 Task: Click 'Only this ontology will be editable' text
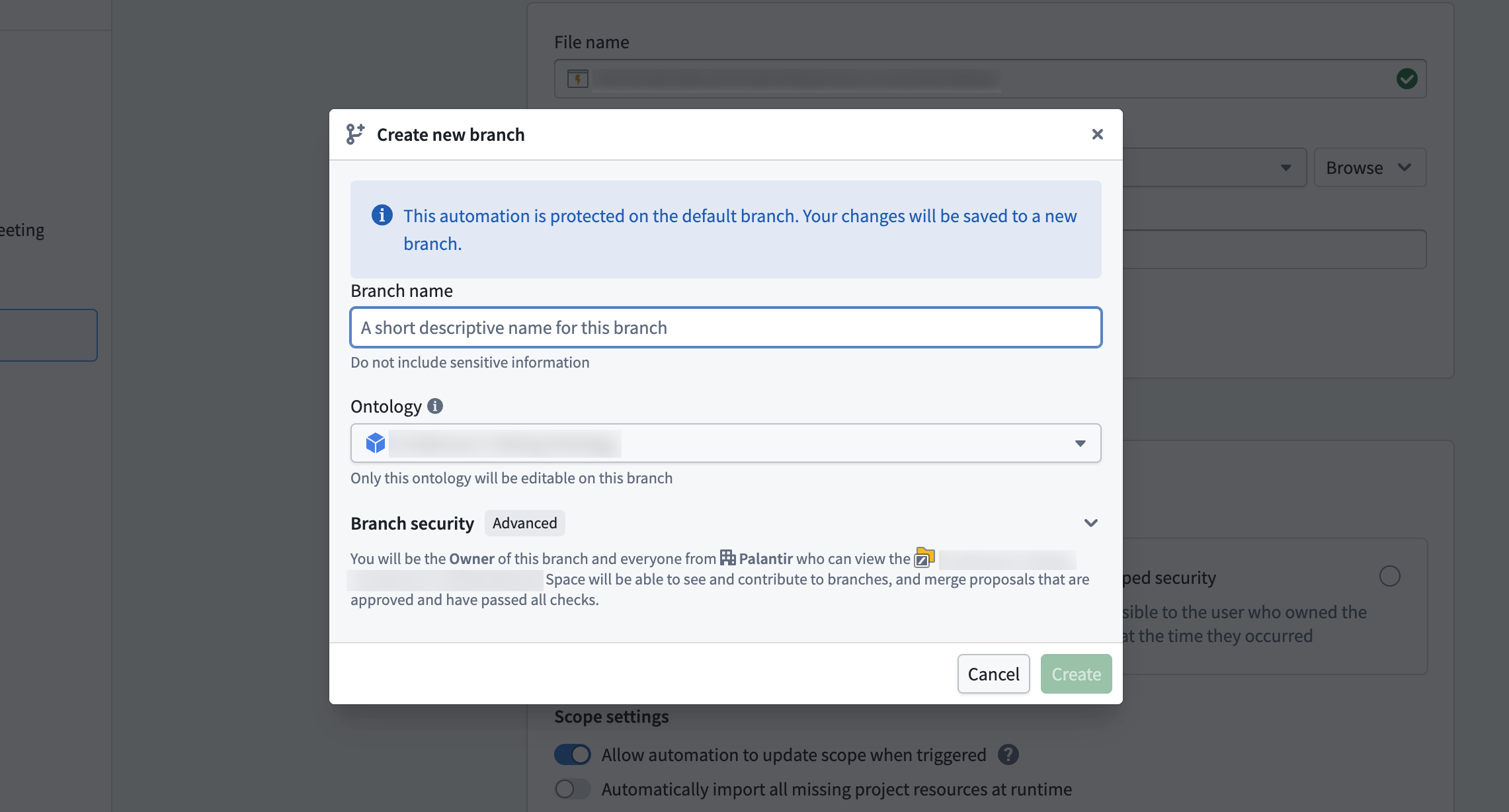pyautogui.click(x=511, y=478)
